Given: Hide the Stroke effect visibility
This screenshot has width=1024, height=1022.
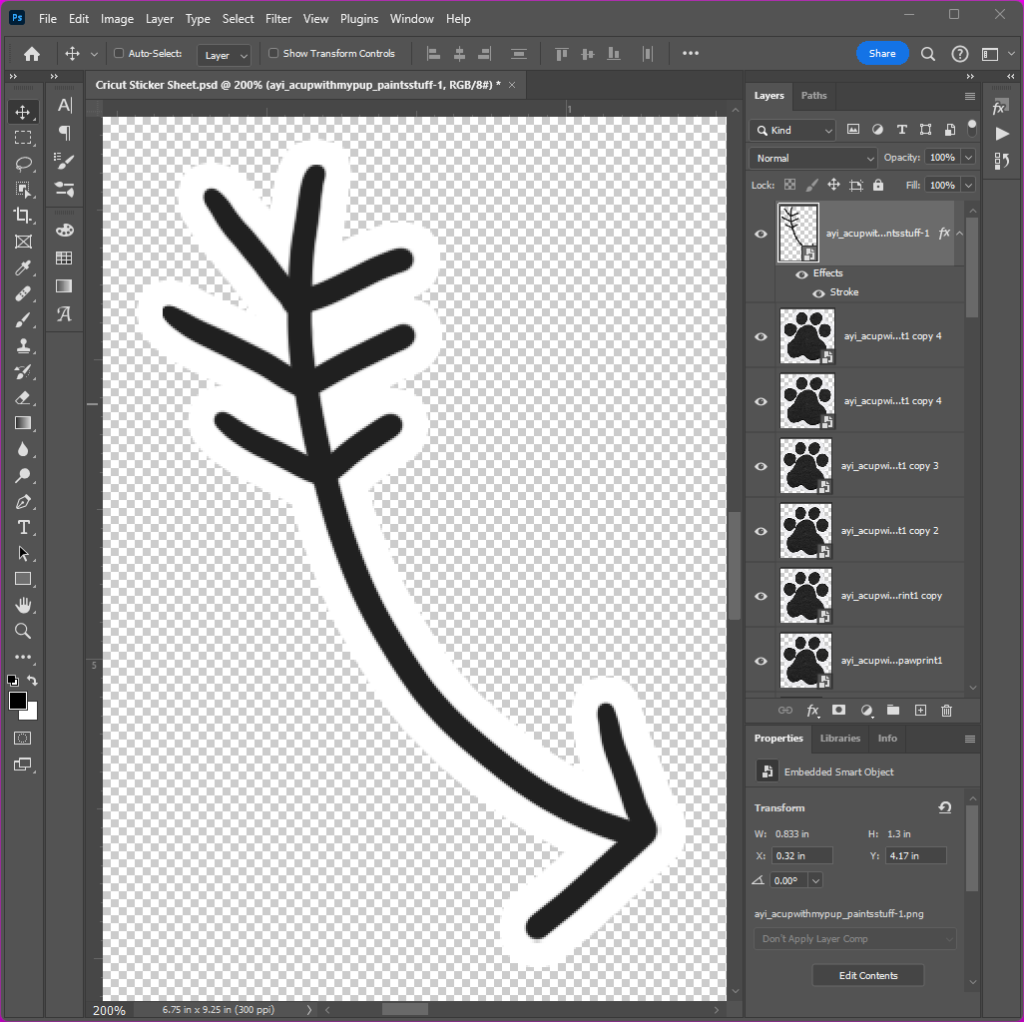Looking at the screenshot, I should tap(819, 293).
